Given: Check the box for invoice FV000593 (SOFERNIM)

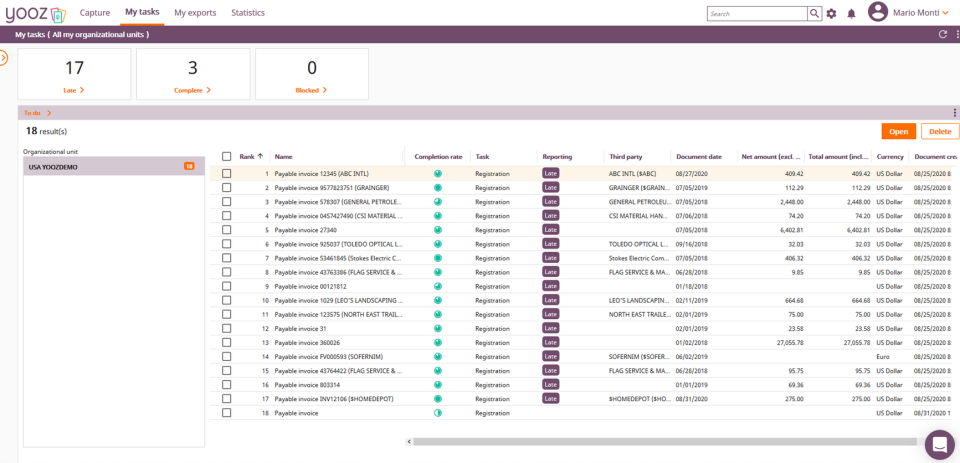Looking at the screenshot, I should pyautogui.click(x=227, y=356).
